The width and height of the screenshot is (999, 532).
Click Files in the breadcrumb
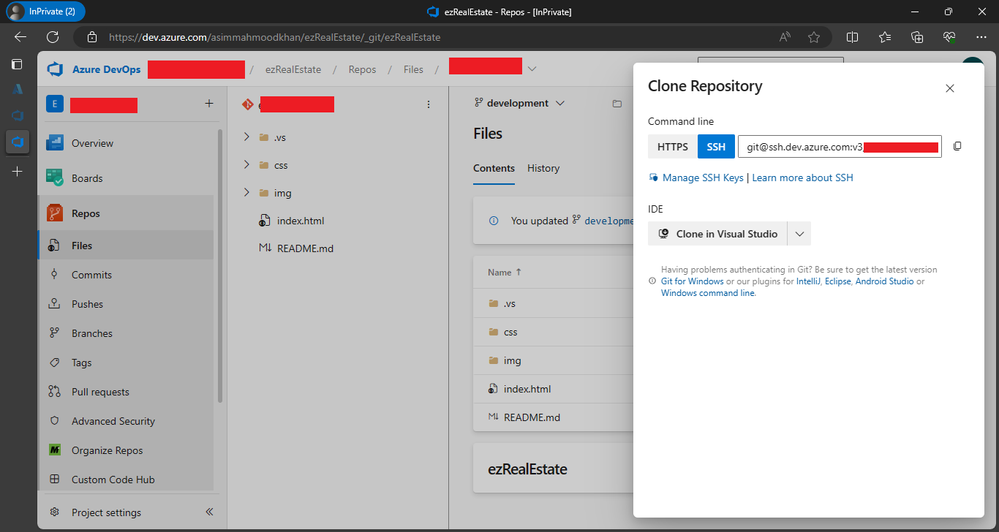click(413, 69)
